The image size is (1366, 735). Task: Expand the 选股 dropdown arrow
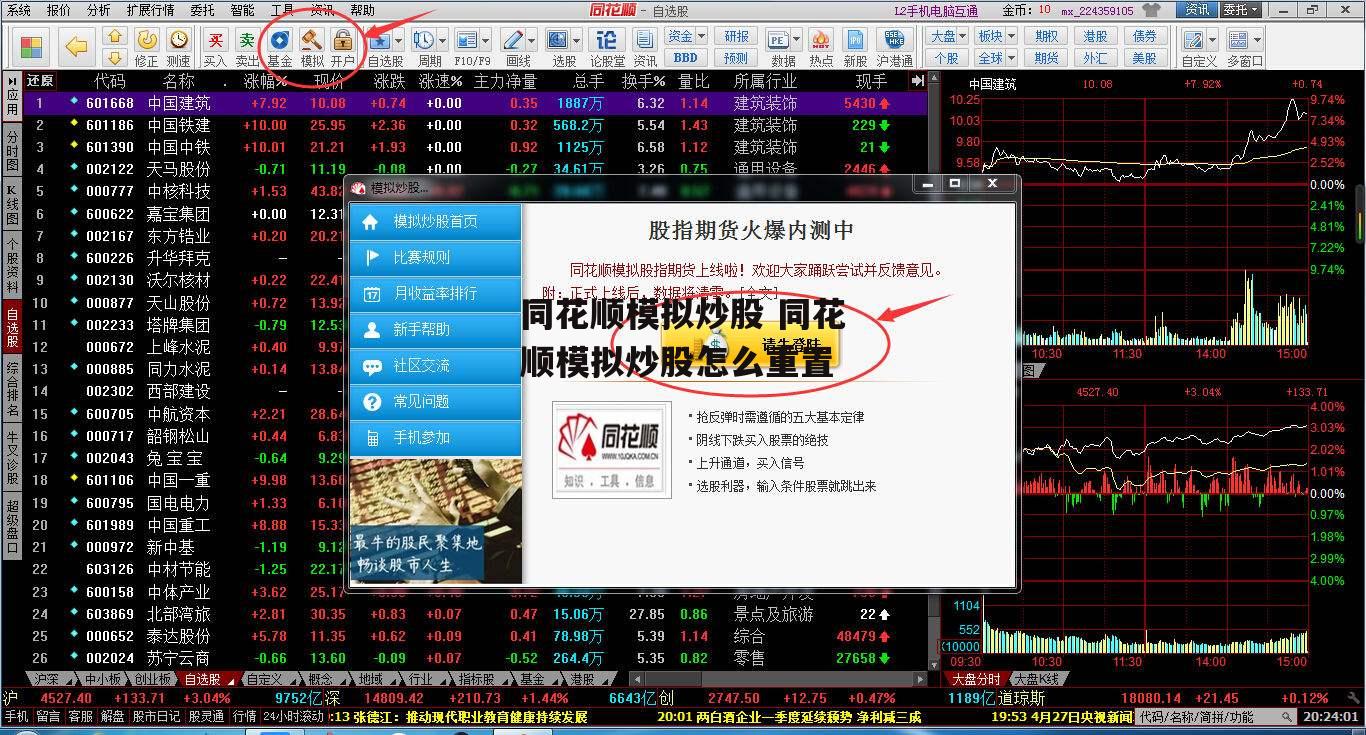tap(577, 40)
